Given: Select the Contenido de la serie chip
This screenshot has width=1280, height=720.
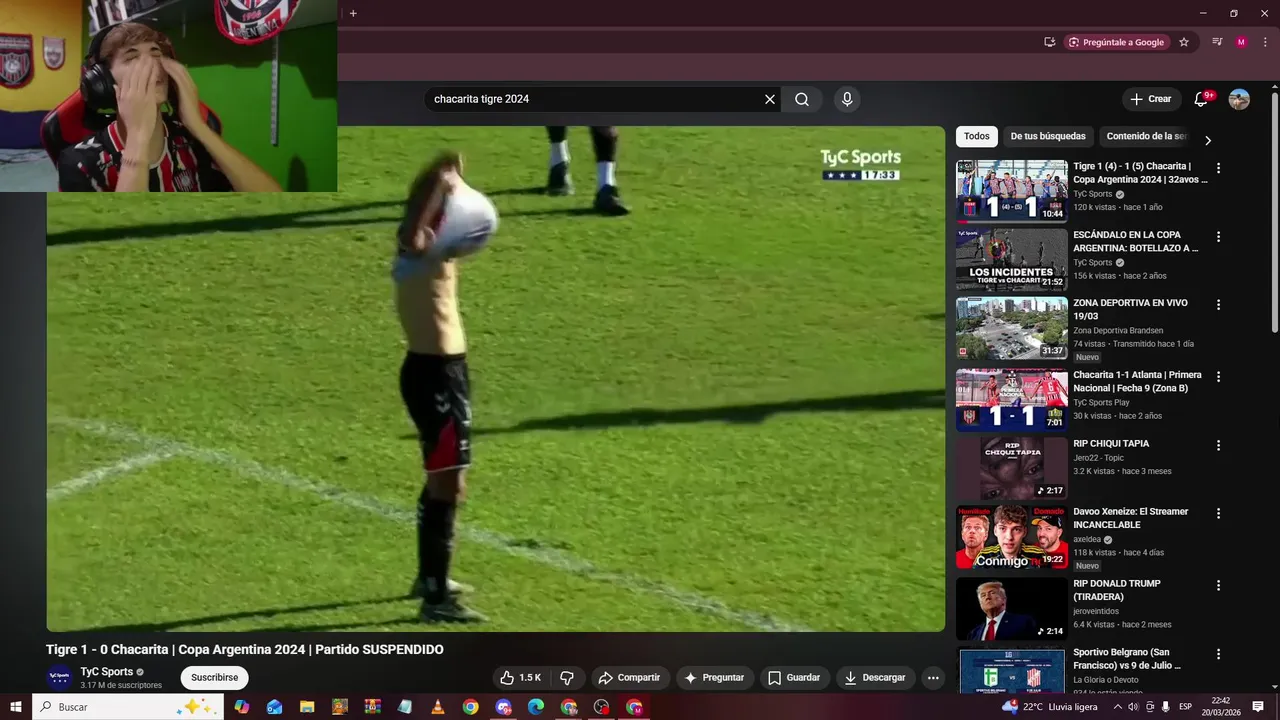Looking at the screenshot, I should point(1146,136).
